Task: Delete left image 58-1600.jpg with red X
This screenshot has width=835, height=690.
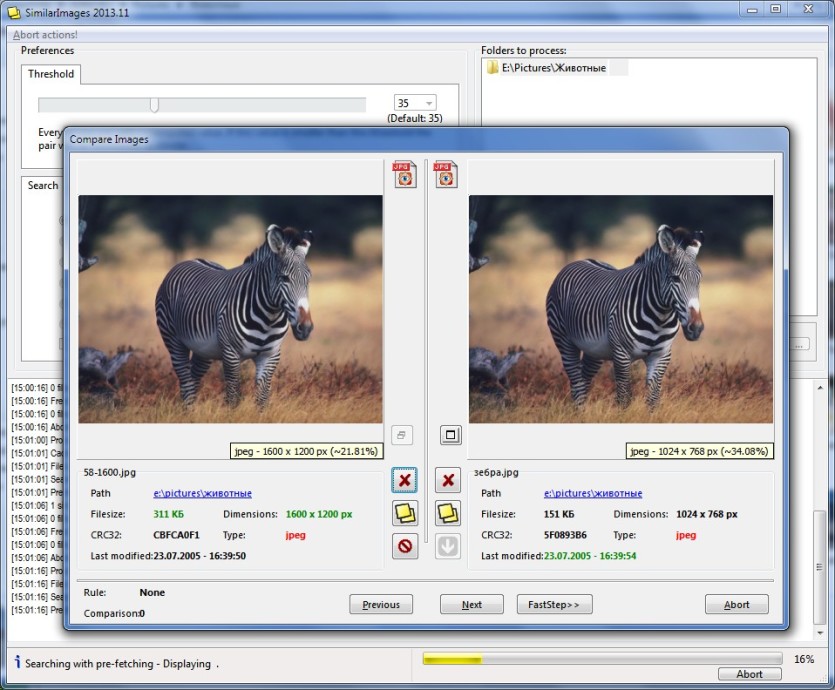Action: [x=405, y=480]
